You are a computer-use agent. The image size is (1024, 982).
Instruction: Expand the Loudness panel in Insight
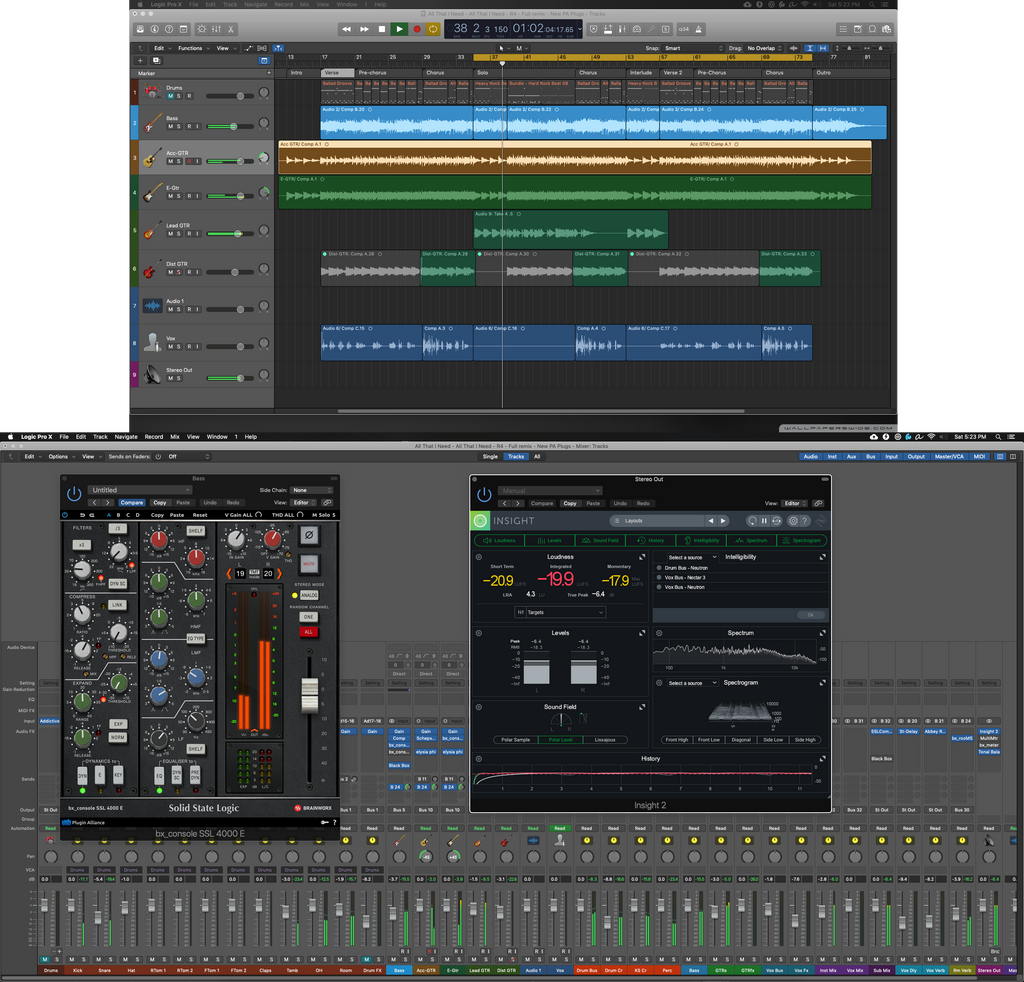tap(642, 557)
